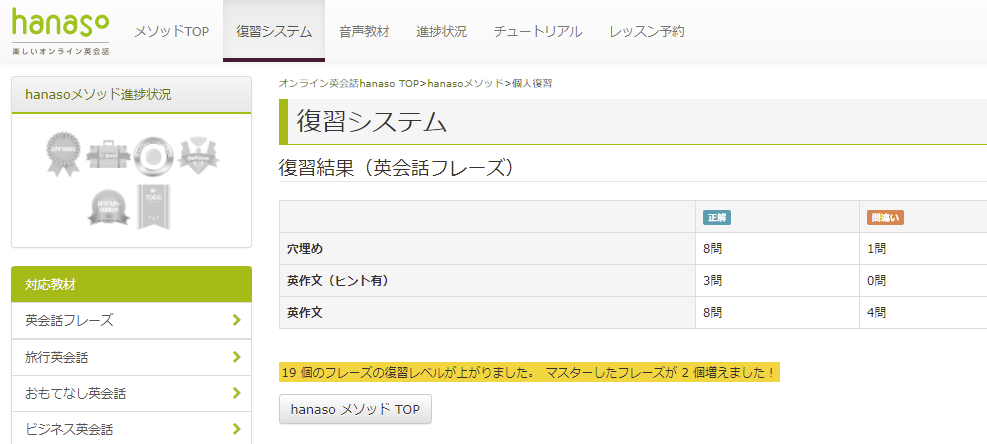Click the 復習システム page title
The height and width of the screenshot is (444, 987).
click(371, 122)
